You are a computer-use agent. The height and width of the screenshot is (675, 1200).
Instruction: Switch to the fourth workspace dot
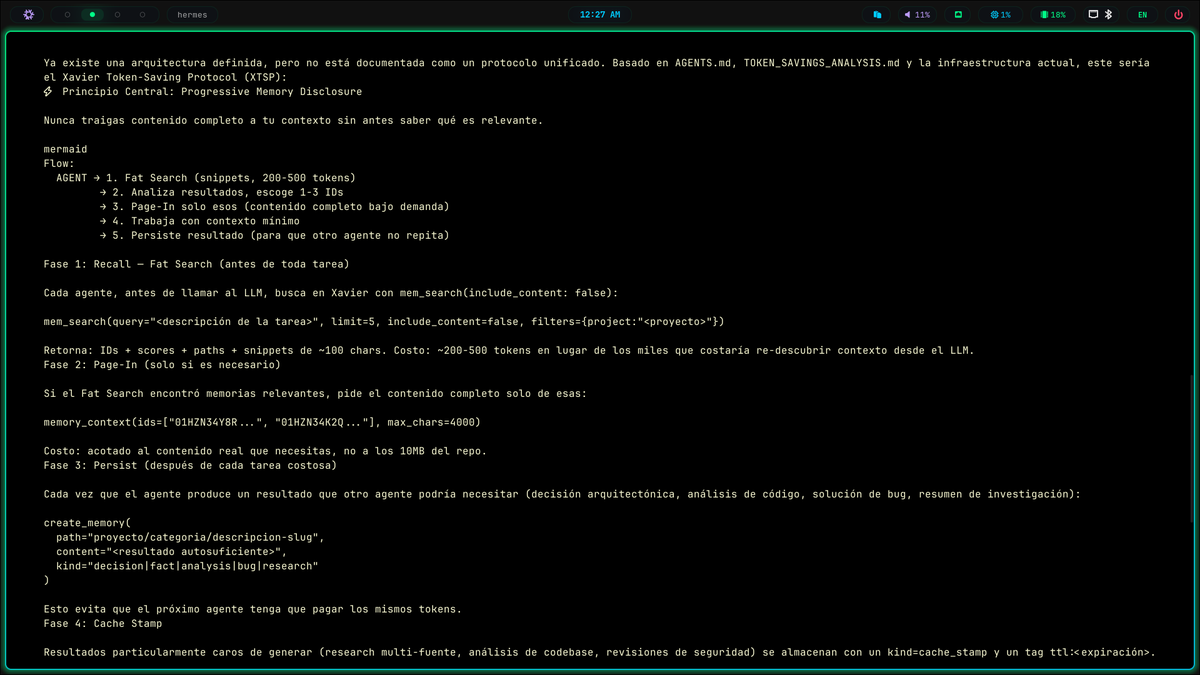coord(142,15)
